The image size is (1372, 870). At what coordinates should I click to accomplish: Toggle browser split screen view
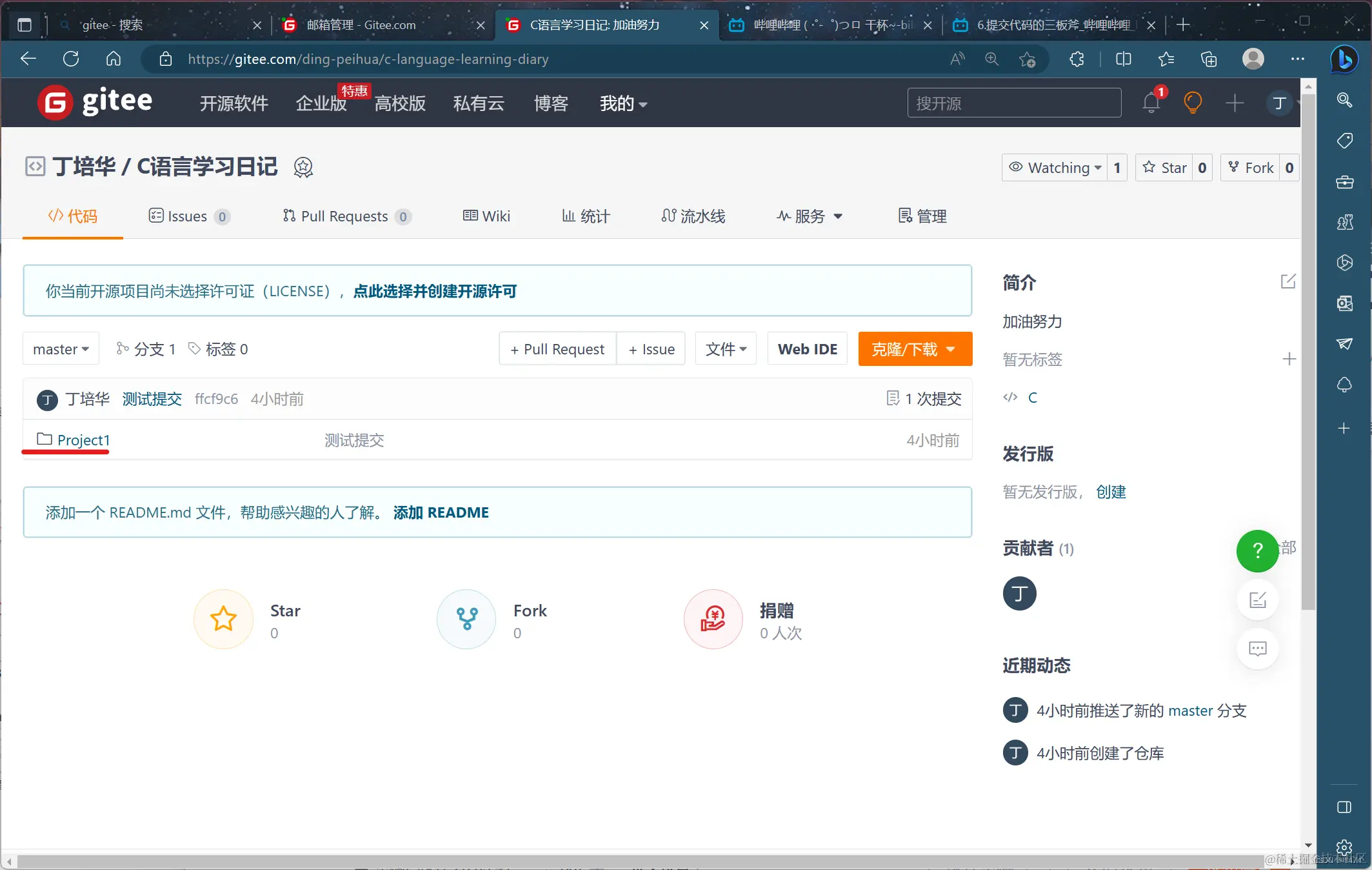coord(1123,59)
